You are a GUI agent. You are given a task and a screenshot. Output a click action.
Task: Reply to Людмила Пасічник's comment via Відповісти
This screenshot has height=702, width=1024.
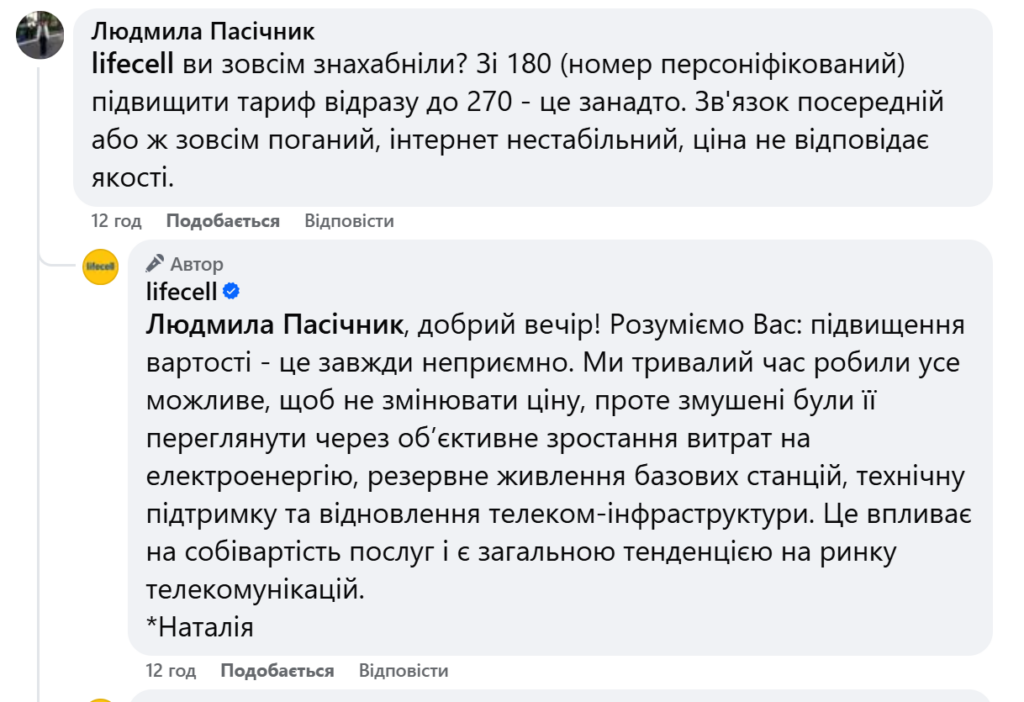pyautogui.click(x=349, y=221)
